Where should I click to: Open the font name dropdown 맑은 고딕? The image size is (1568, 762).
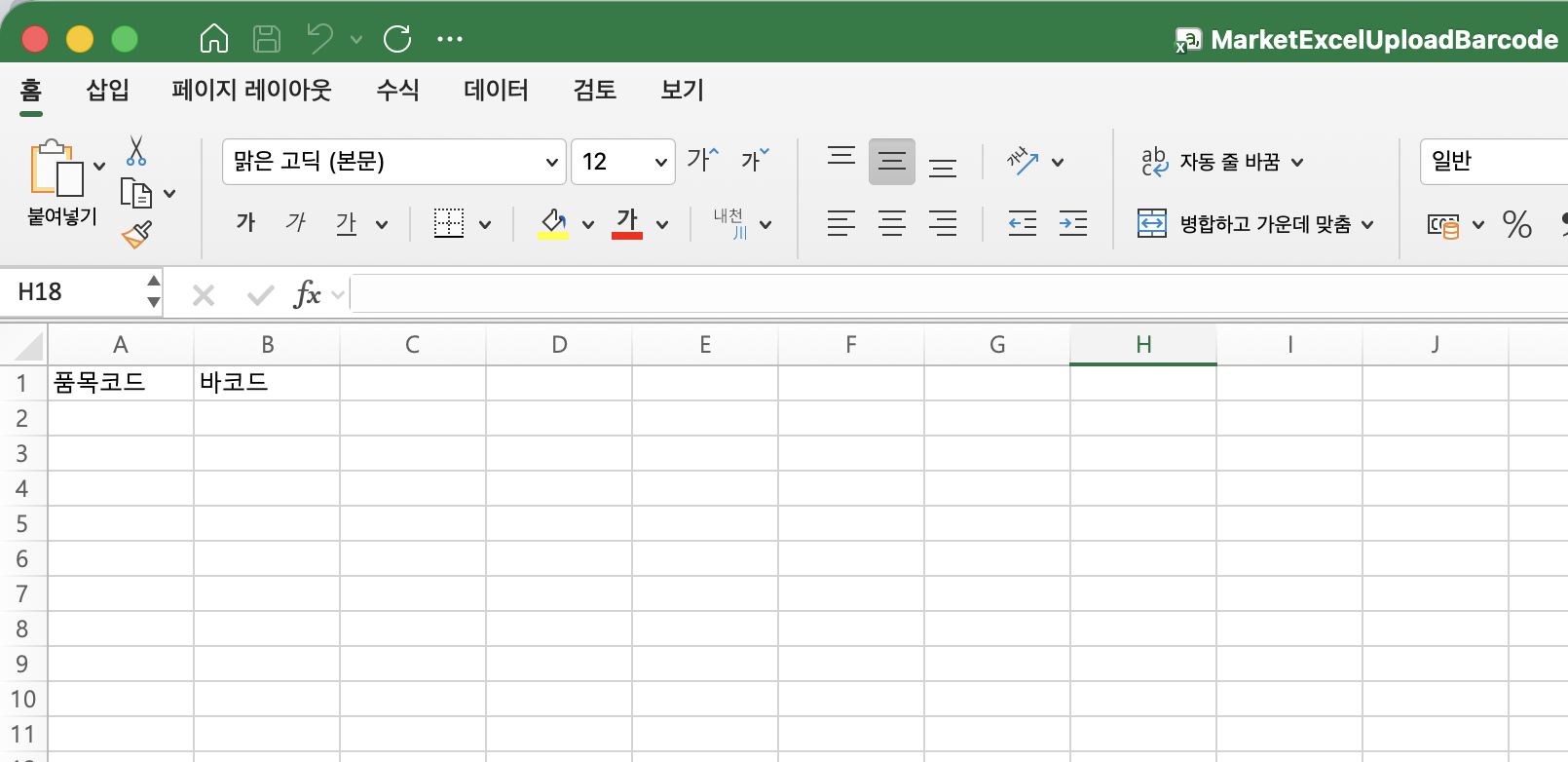[393, 162]
